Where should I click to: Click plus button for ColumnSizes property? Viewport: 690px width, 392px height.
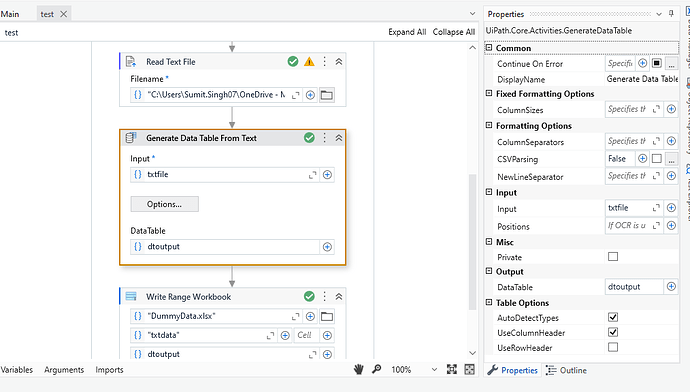[x=671, y=109]
